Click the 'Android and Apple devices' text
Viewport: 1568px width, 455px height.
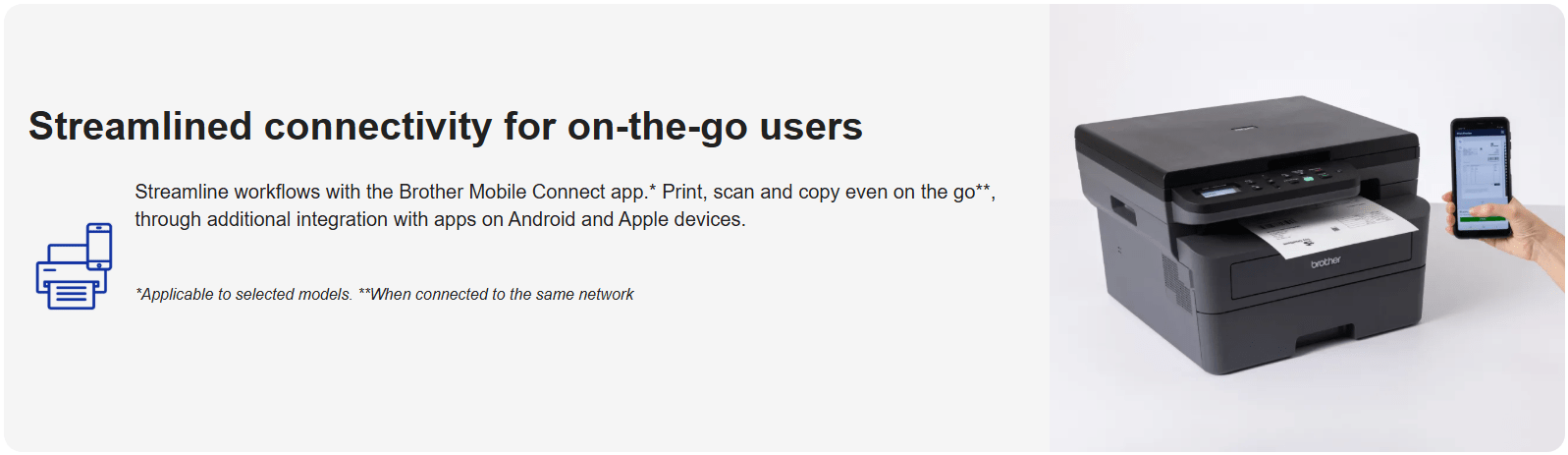626,219
